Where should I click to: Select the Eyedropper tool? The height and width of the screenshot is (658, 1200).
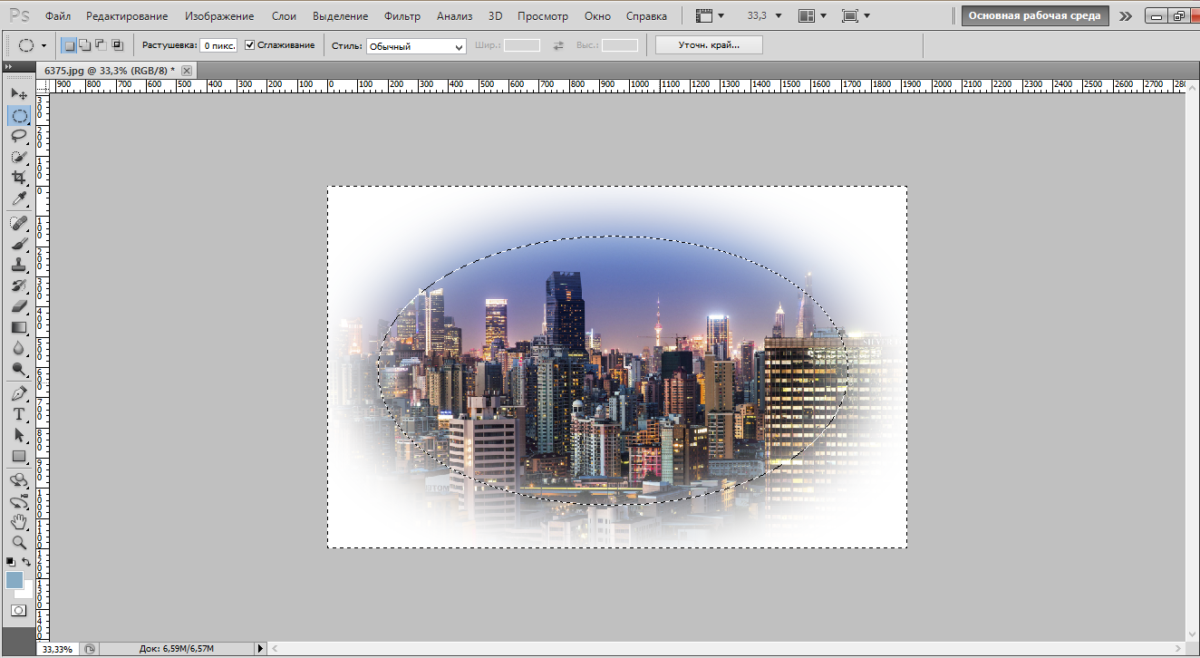[x=18, y=200]
